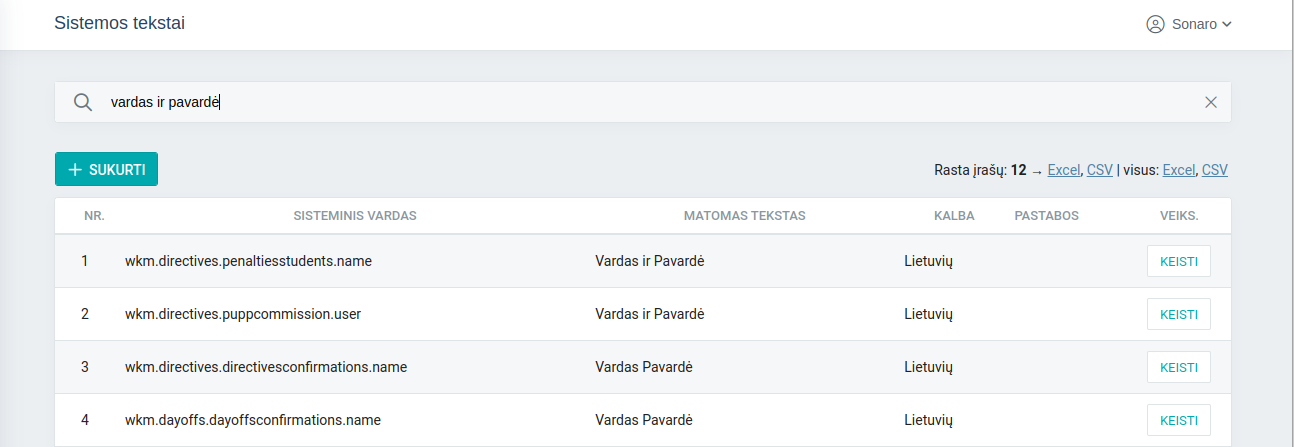Image resolution: width=1294 pixels, height=447 pixels.
Task: Click KEISTI for penaltiesstudents.name row
Action: point(1178,261)
